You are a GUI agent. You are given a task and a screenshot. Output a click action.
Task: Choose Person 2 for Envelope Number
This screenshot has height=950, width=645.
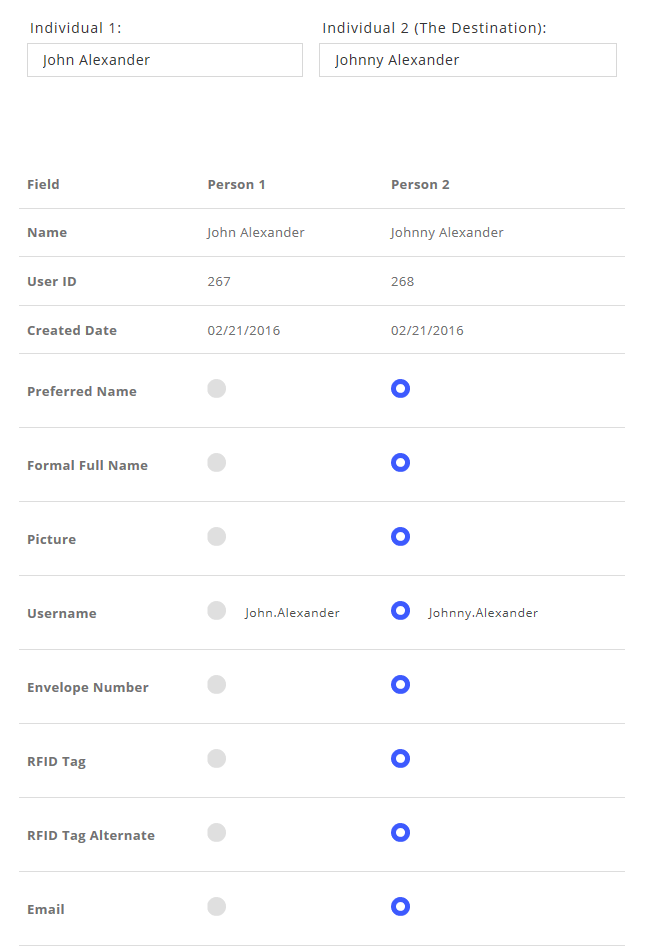point(400,685)
